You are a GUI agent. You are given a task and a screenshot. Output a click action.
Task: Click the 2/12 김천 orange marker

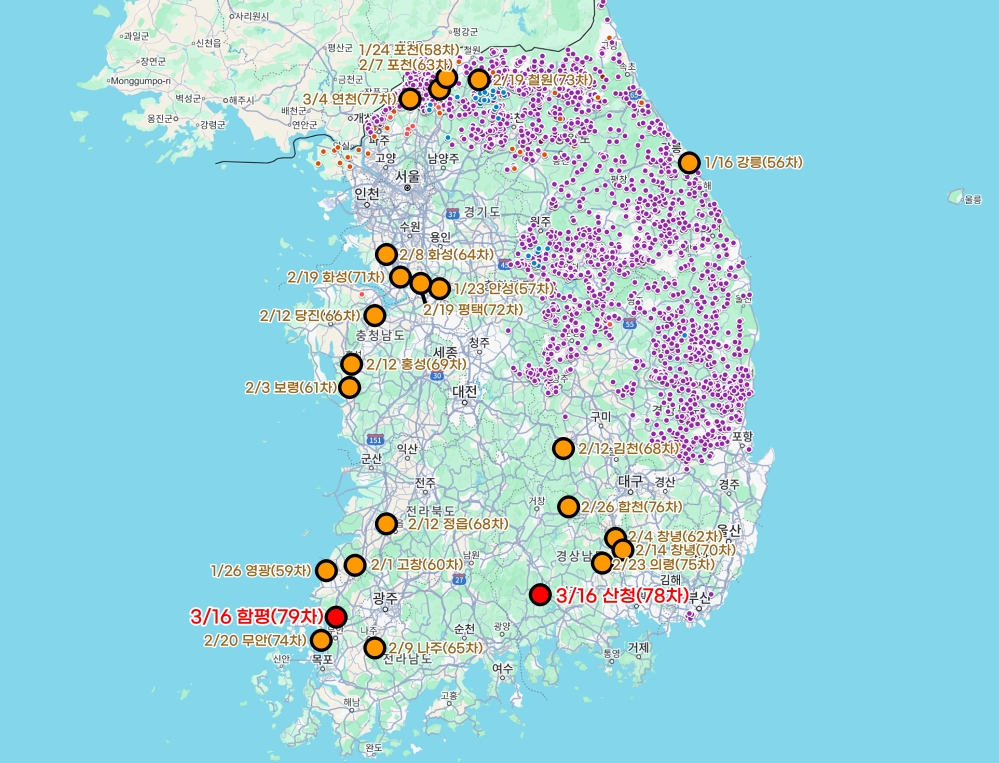click(x=564, y=448)
